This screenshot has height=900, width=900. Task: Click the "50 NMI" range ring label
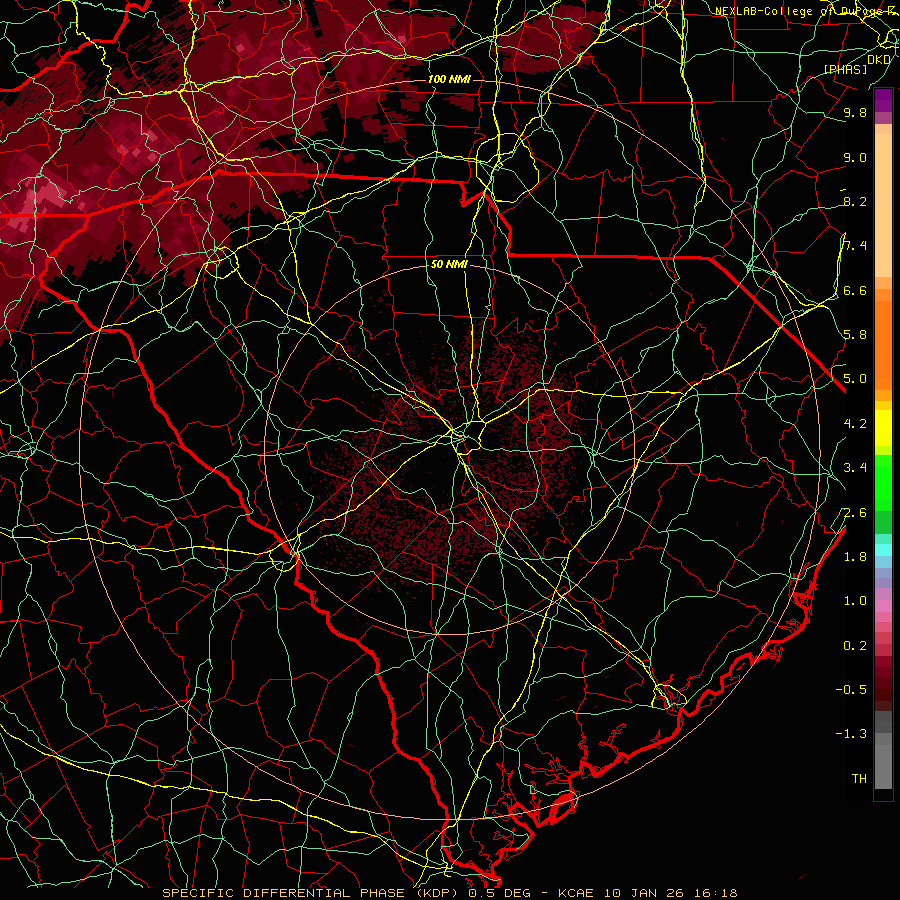point(449,264)
